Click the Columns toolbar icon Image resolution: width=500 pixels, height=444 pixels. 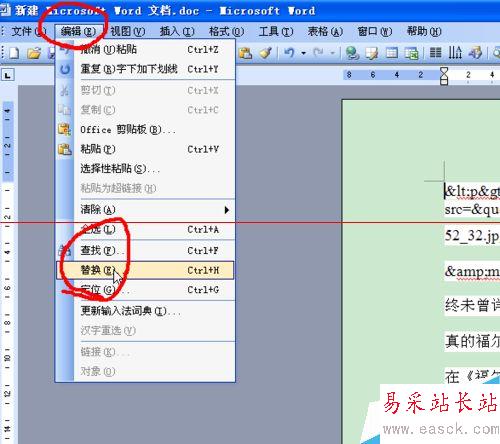(x=435, y=53)
